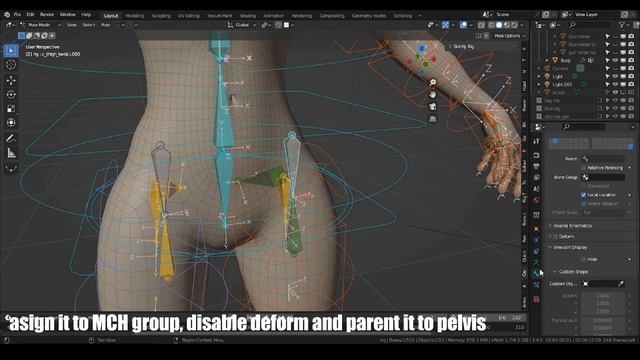Open the File menu
This screenshot has height=360, width=640.
pos(17,15)
